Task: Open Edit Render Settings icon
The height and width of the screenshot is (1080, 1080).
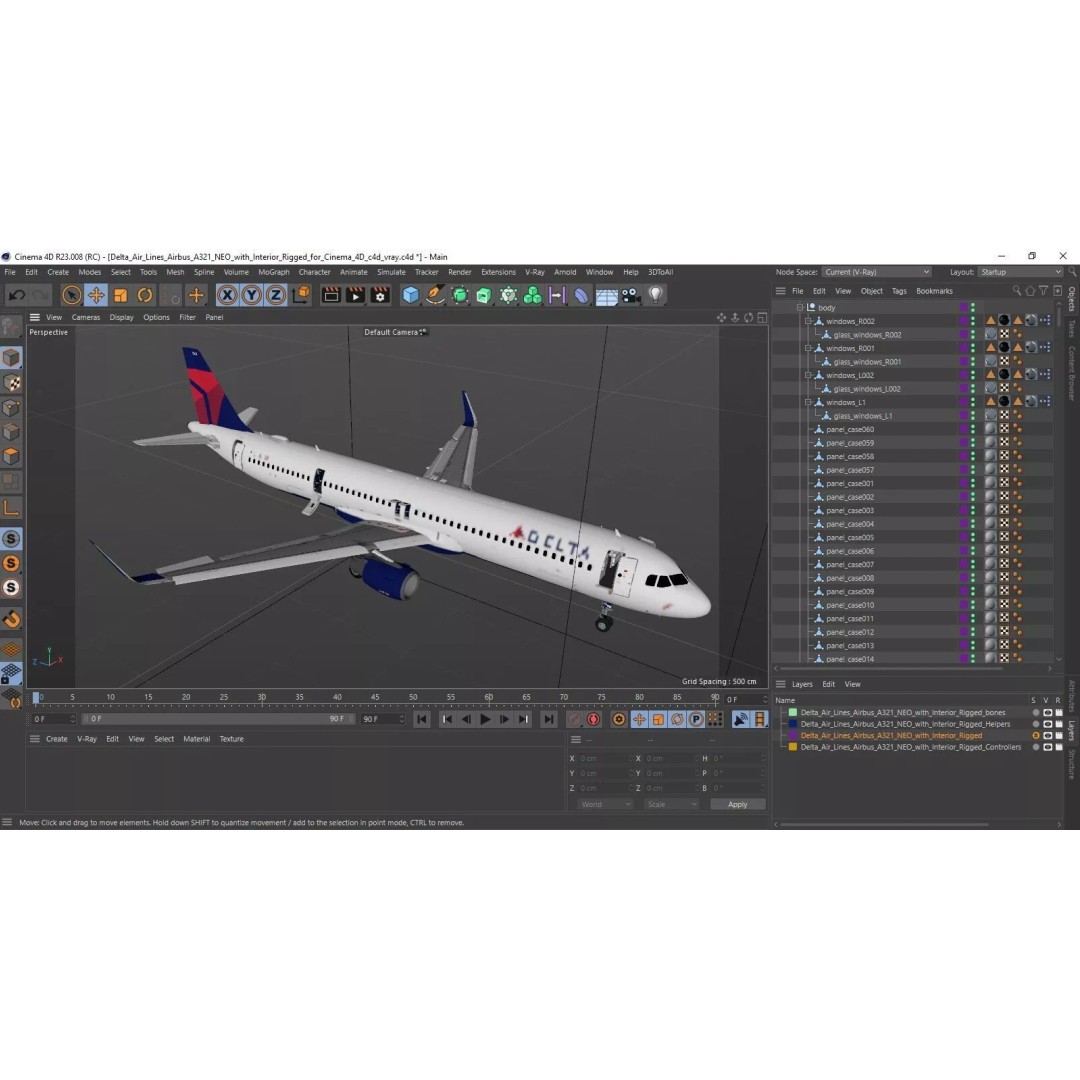Action: click(x=380, y=295)
